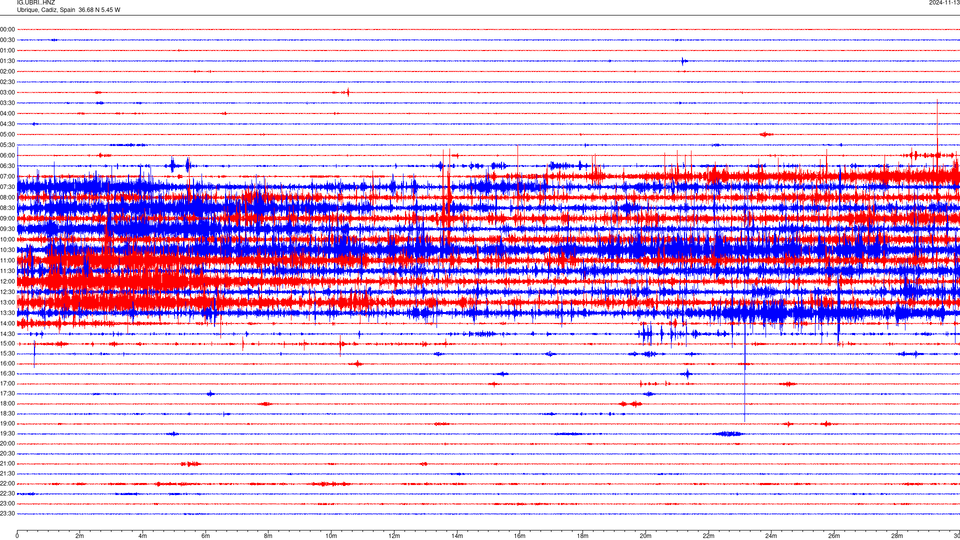This screenshot has height=540, width=960.
Task: Select the 09:30 time row label
Action: (7, 229)
